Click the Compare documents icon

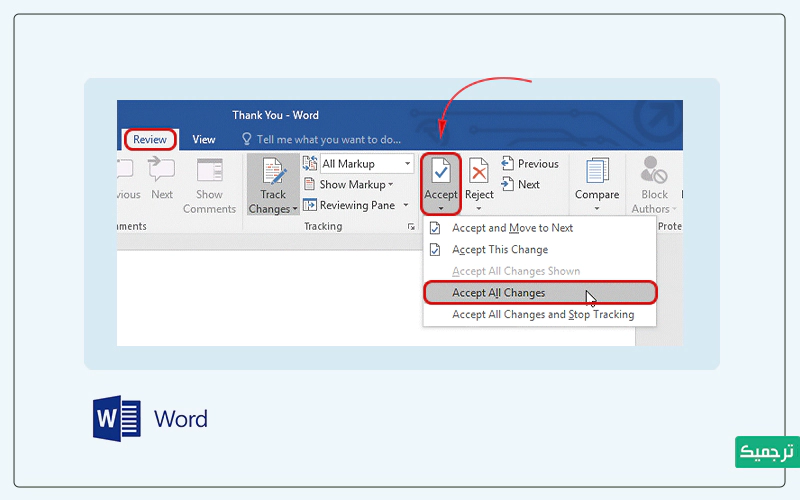[x=597, y=170]
